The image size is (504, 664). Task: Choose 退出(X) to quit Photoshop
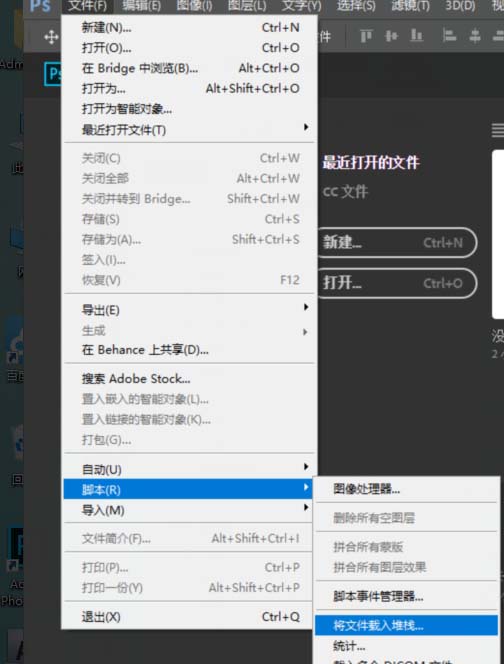pos(190,617)
